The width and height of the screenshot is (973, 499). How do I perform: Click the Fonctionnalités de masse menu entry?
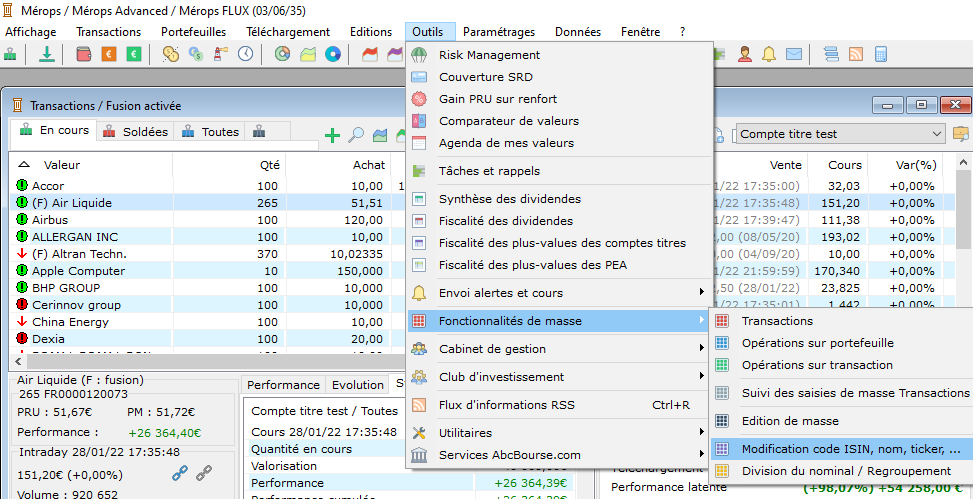coord(558,321)
